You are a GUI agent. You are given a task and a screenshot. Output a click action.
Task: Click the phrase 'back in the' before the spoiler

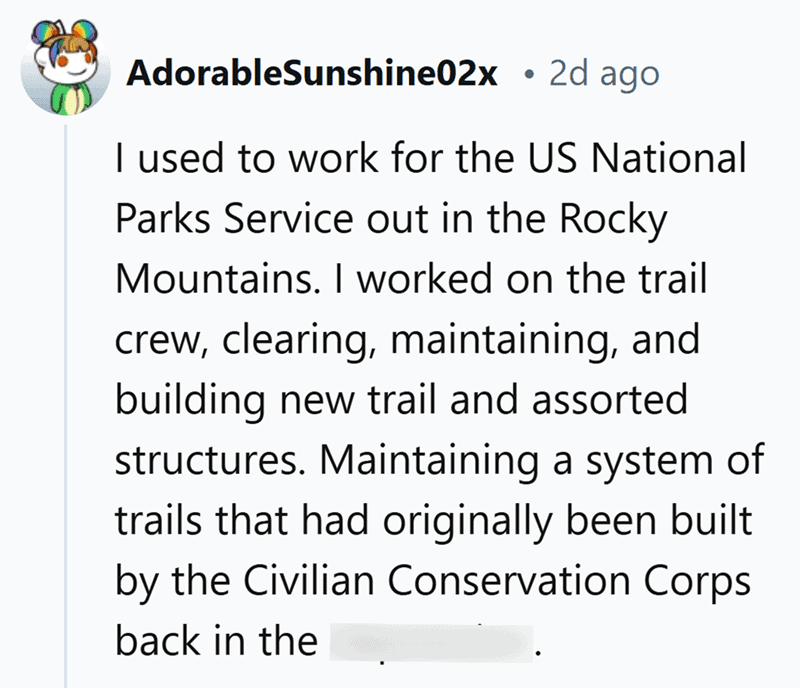tap(216, 641)
